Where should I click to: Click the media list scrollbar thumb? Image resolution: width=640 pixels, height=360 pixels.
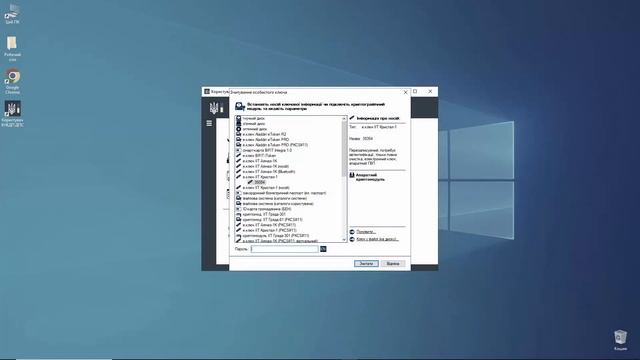(x=344, y=149)
